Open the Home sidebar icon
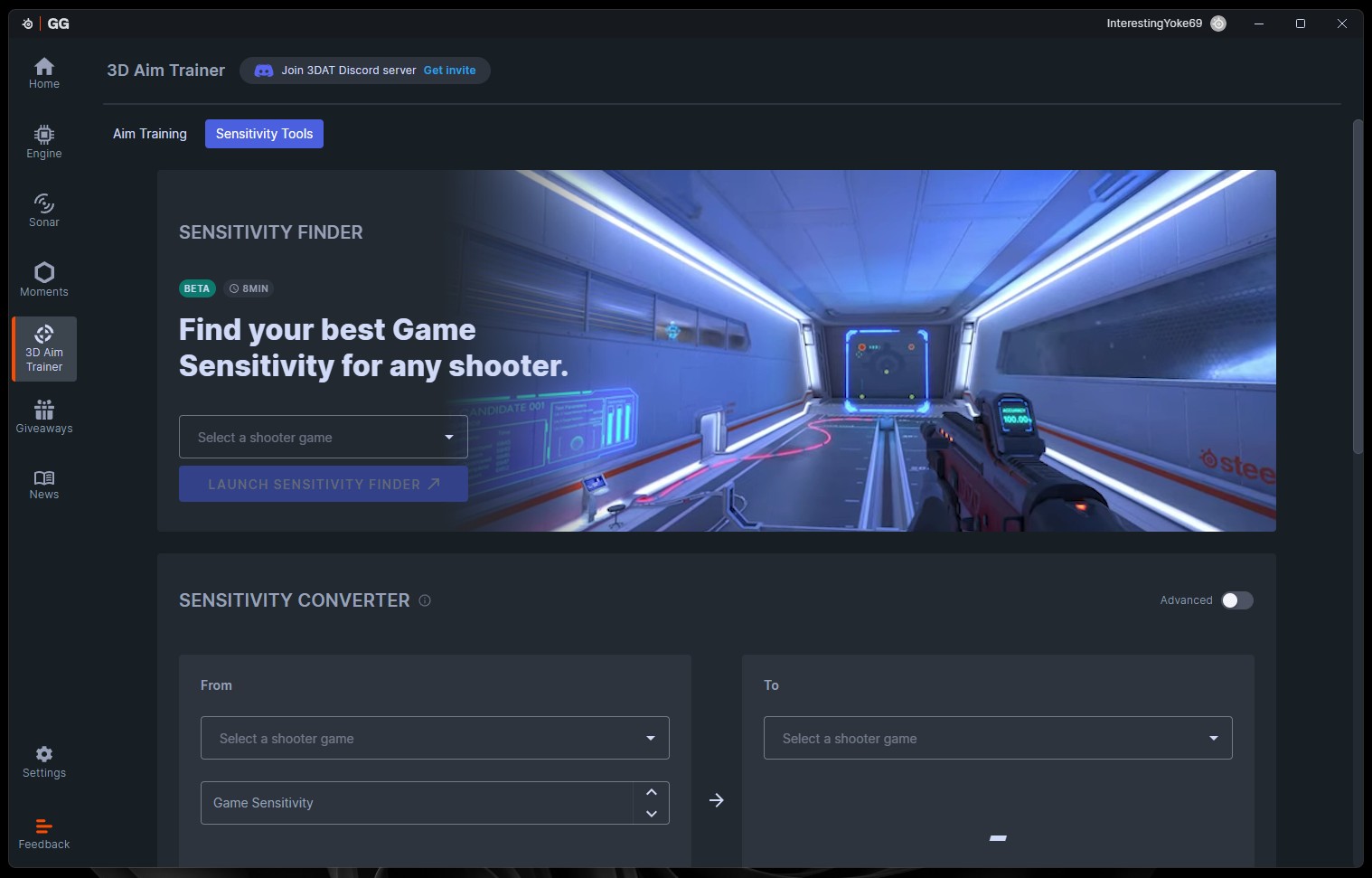 click(x=43, y=72)
